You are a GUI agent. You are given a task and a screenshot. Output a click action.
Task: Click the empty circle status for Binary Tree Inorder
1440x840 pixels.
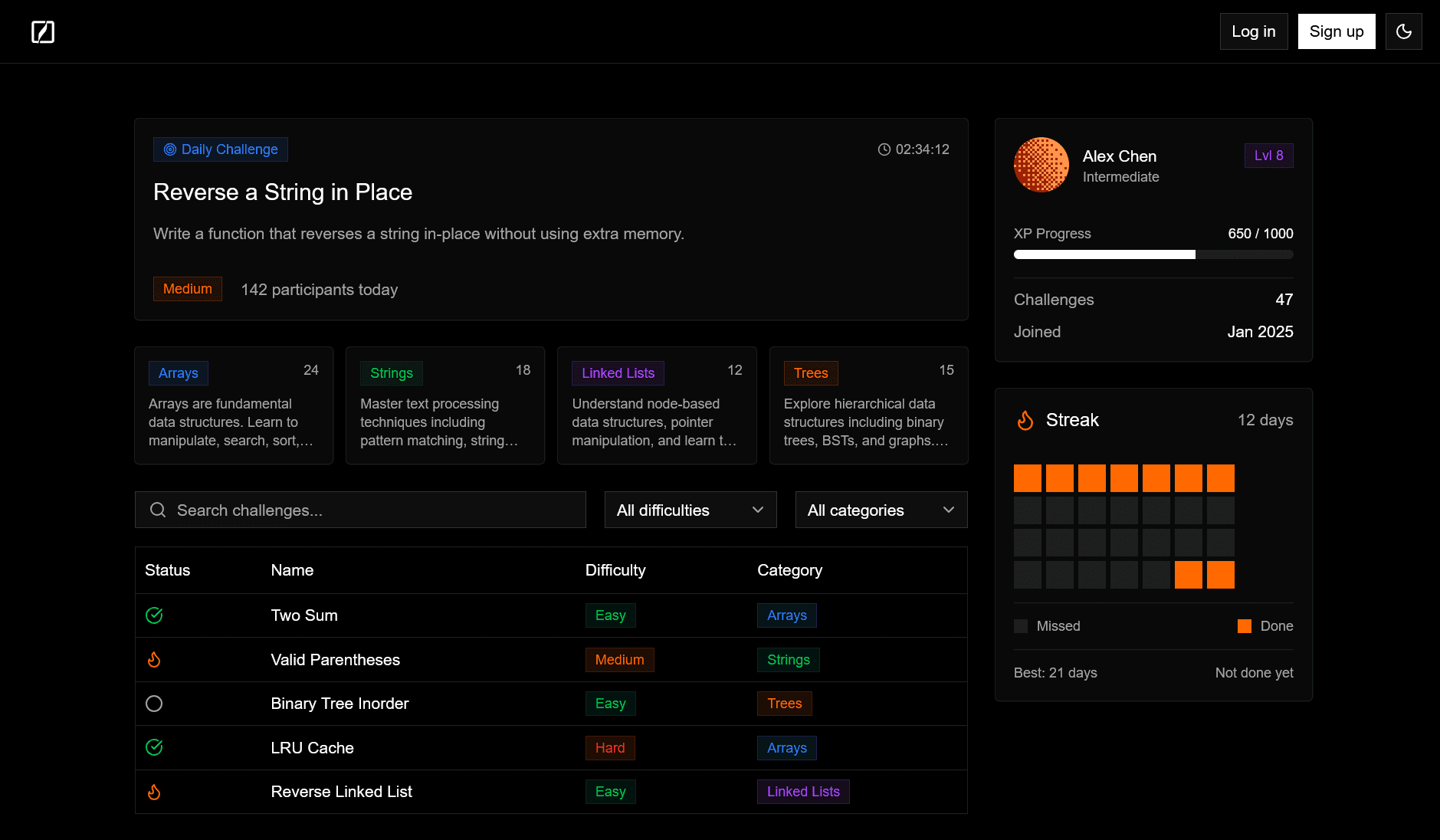154,704
